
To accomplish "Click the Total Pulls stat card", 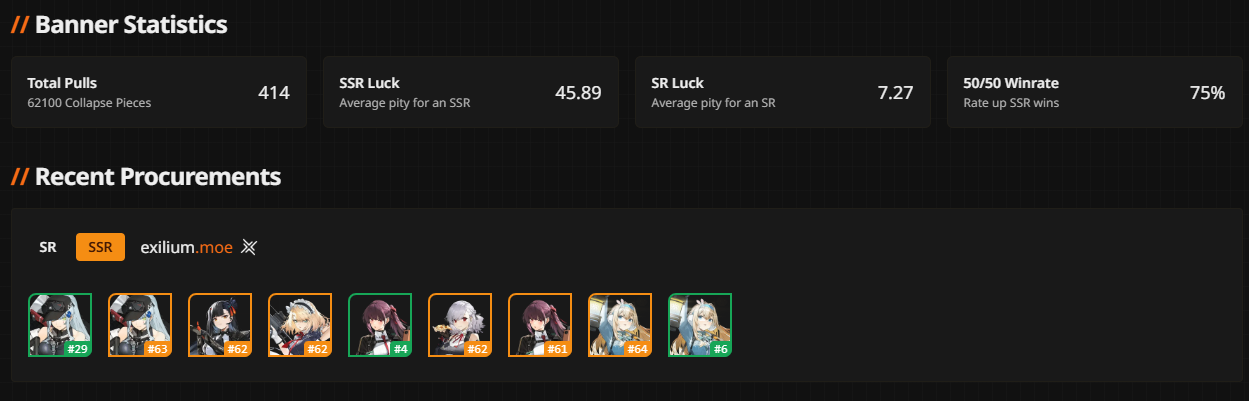I will point(159,92).
